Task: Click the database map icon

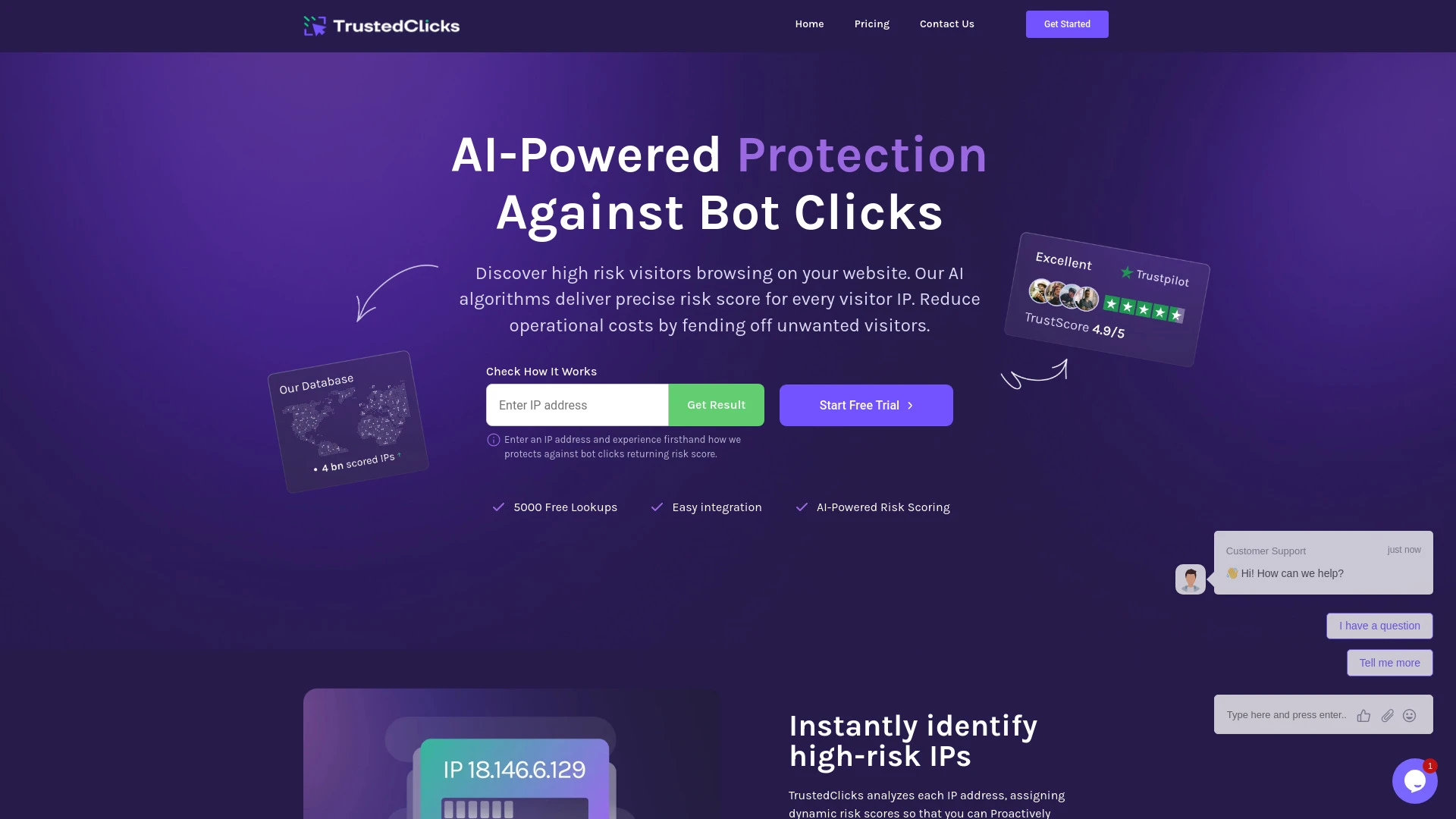Action: 348,420
